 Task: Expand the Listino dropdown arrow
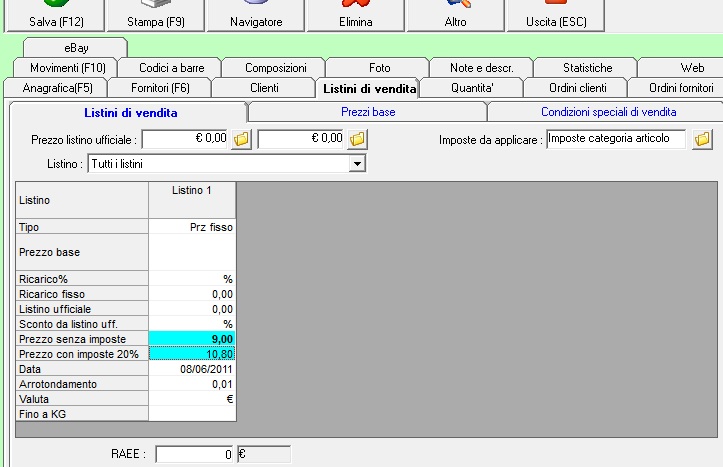(357, 164)
